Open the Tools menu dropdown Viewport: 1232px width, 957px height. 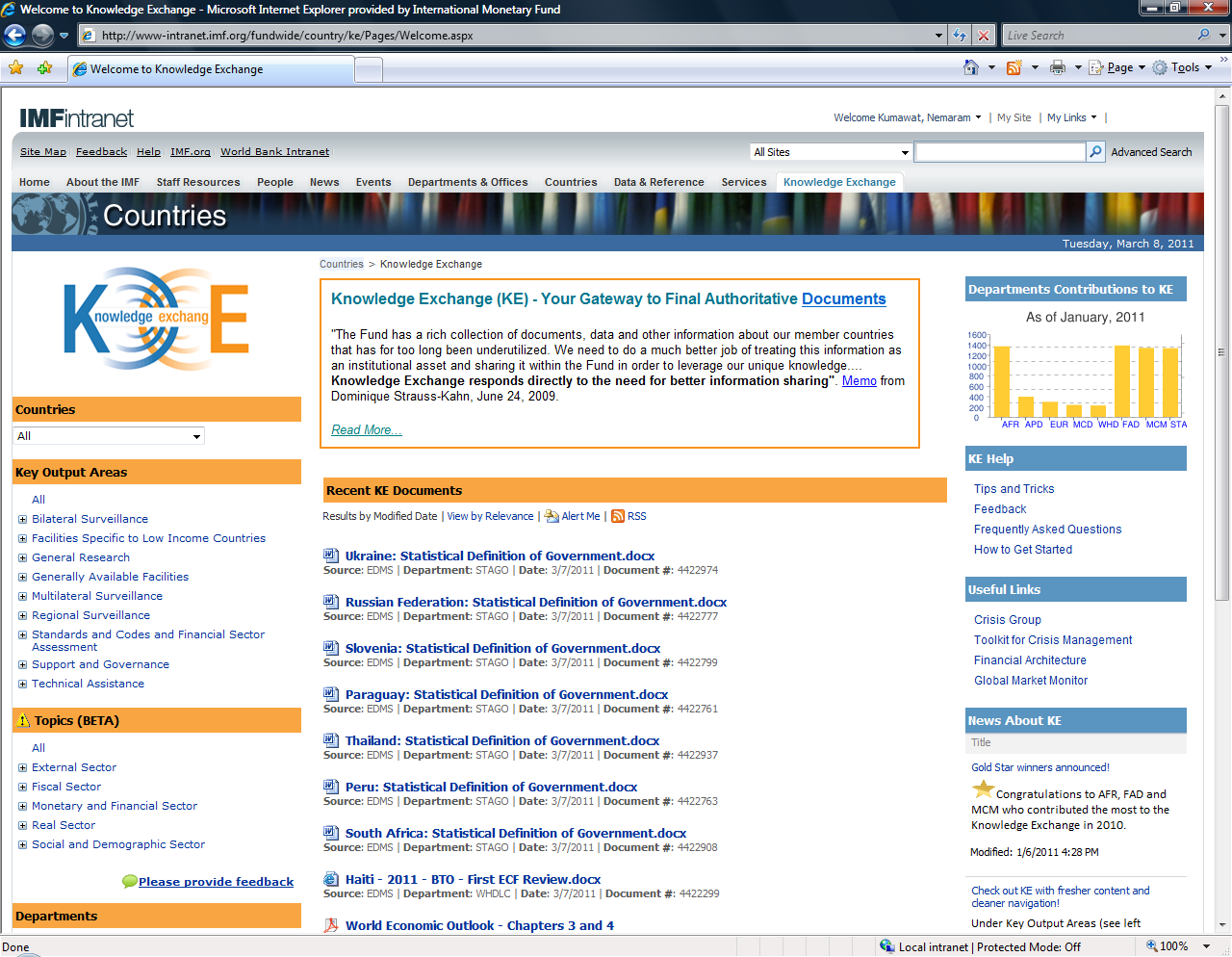tap(1184, 67)
